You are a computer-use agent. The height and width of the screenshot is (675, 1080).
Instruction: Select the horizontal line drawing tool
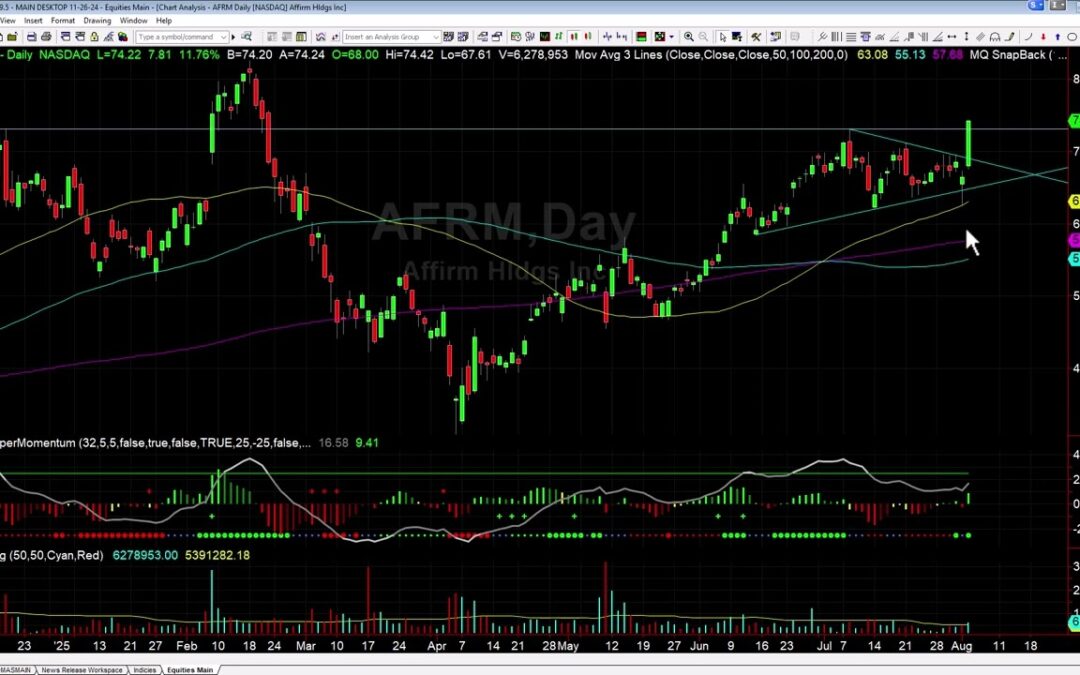[x=851, y=37]
